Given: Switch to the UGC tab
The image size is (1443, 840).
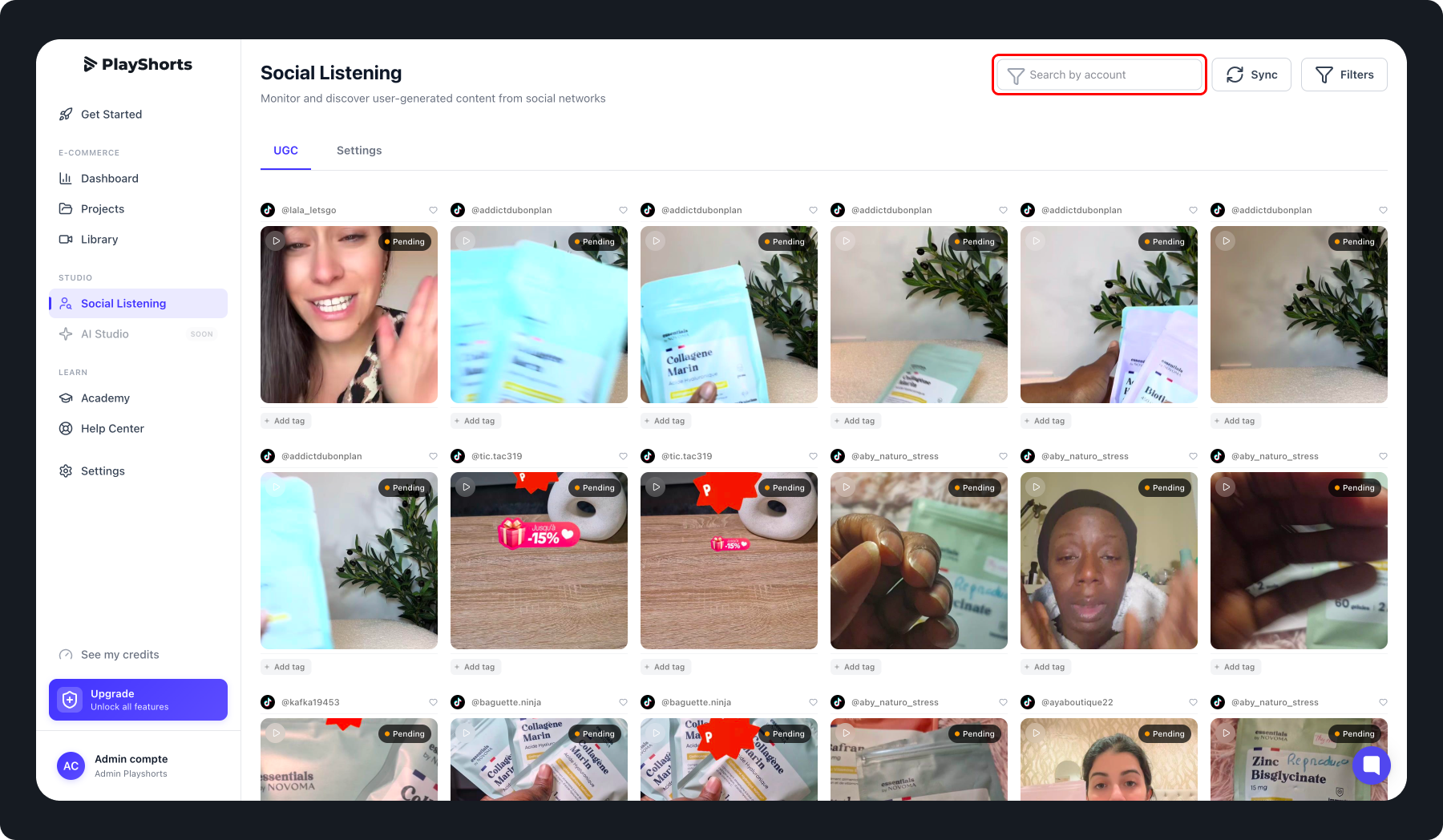Looking at the screenshot, I should 285,151.
